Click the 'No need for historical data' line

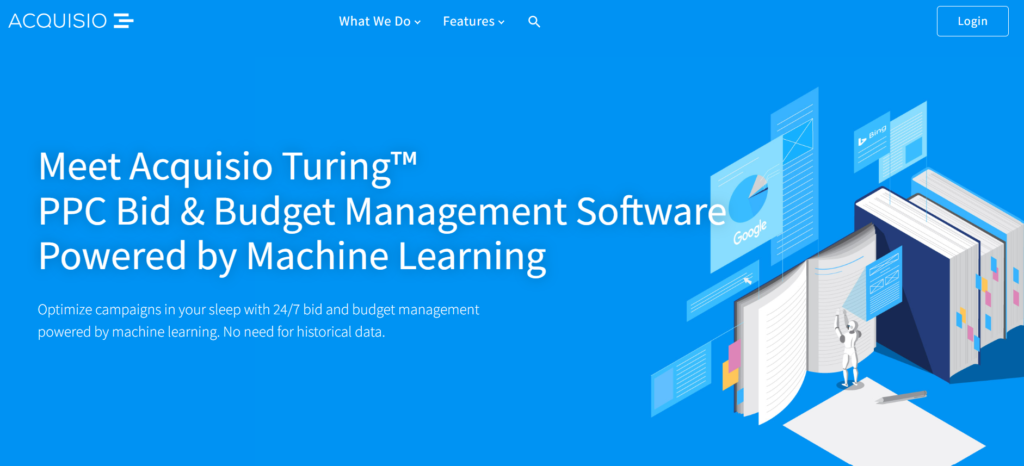304,332
